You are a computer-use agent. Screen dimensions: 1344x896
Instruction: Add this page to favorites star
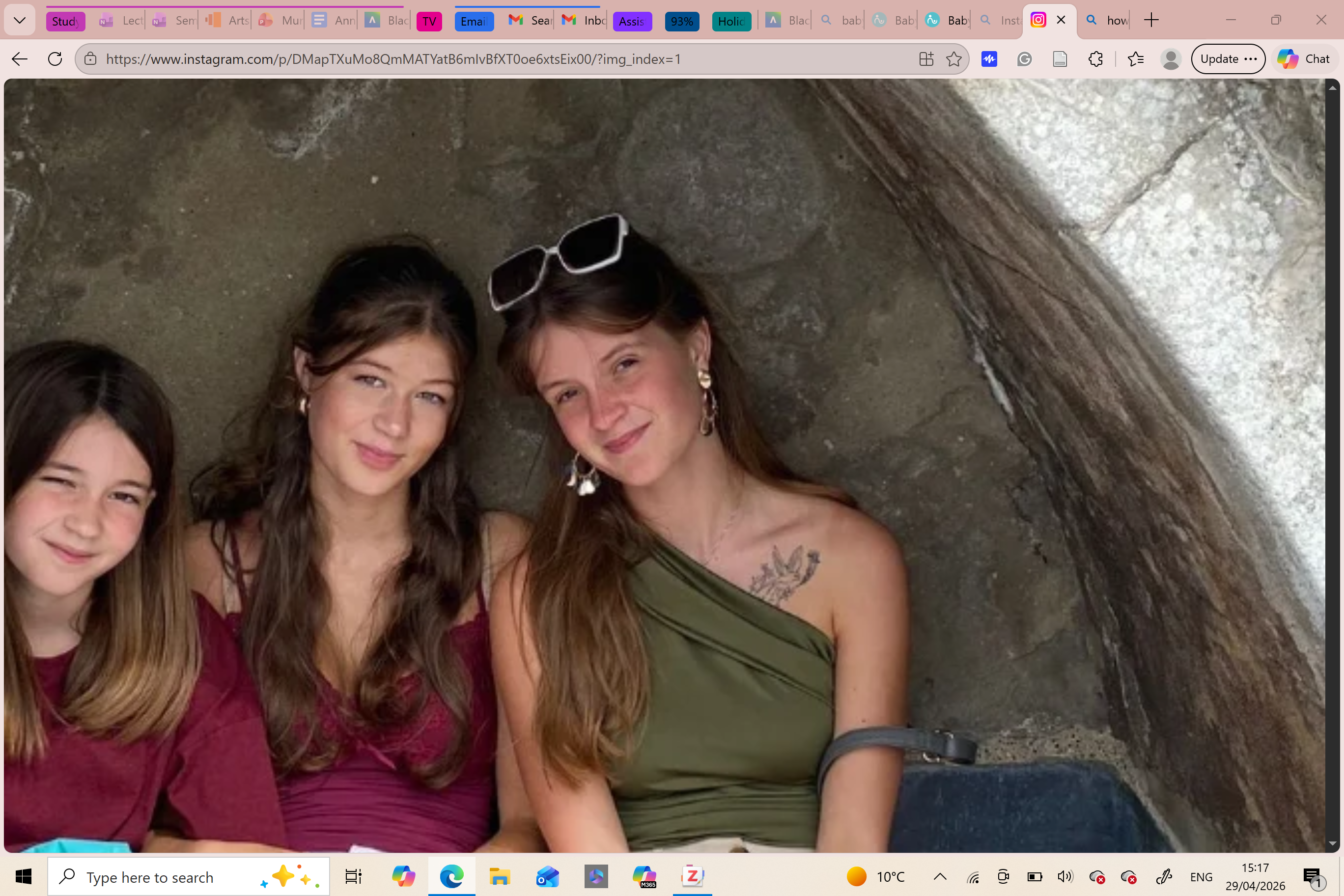(953, 59)
